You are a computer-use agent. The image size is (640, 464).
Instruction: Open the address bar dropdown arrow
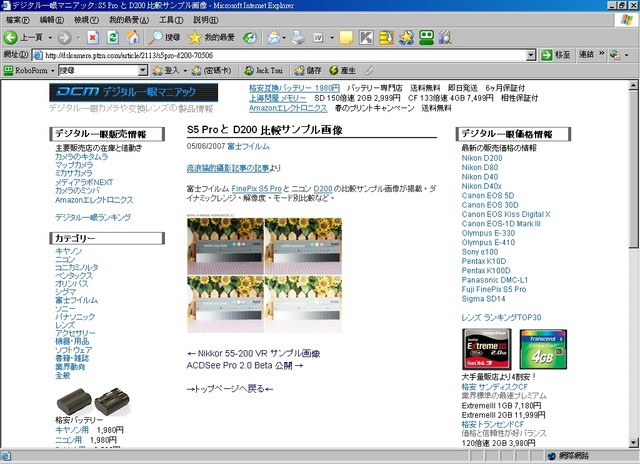[531, 55]
